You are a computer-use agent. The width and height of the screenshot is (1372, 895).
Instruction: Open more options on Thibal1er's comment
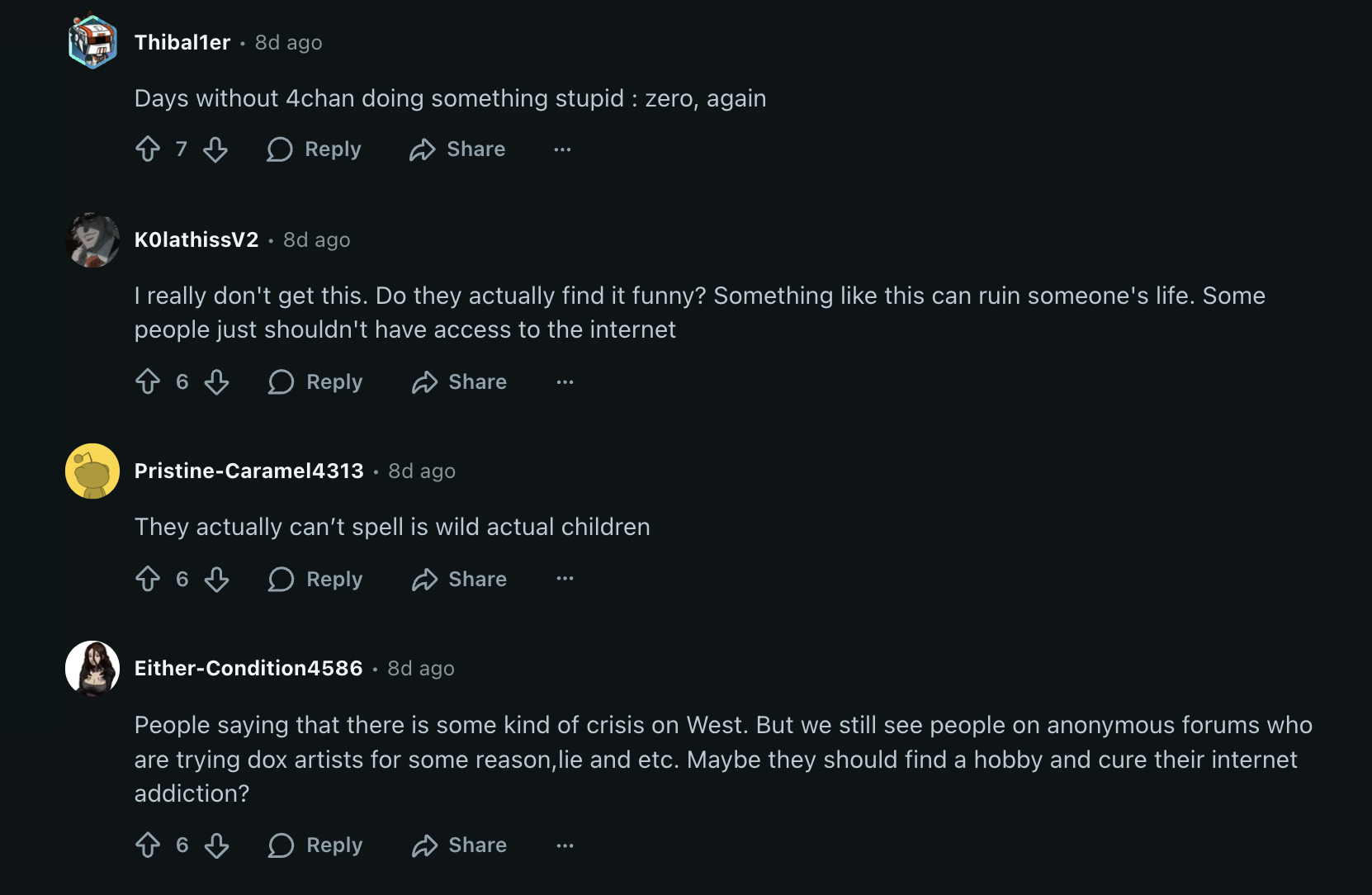[562, 149]
